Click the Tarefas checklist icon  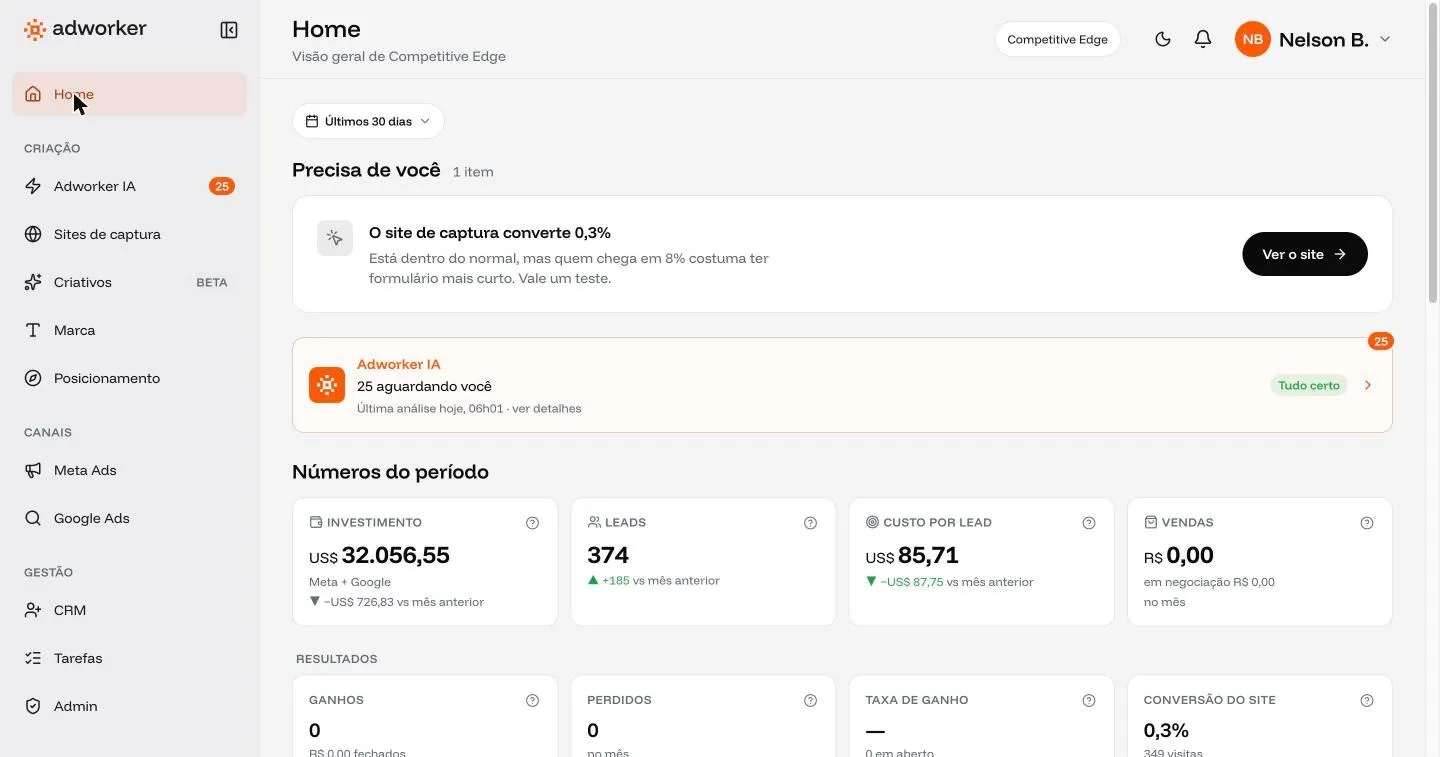pyautogui.click(x=33, y=658)
